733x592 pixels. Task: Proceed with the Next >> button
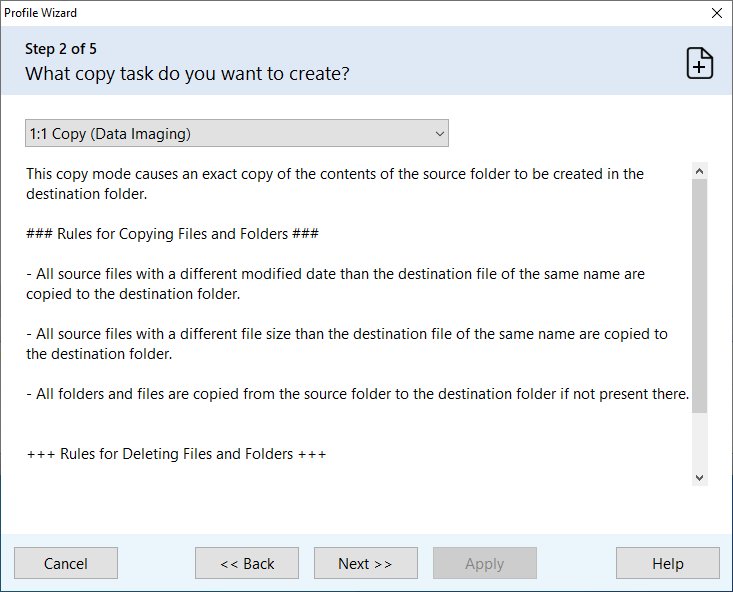[x=365, y=564]
